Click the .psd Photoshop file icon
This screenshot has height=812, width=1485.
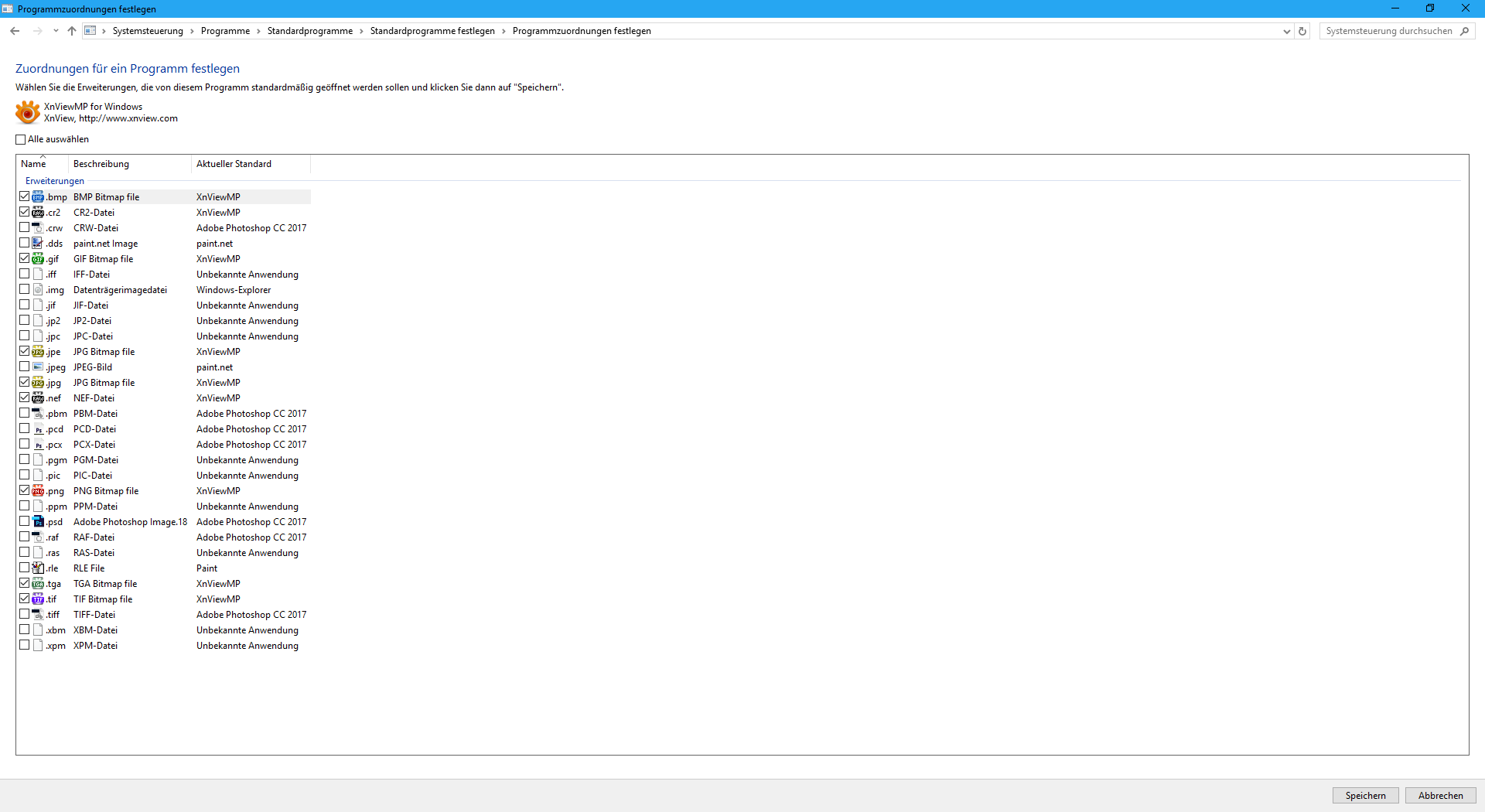point(38,522)
